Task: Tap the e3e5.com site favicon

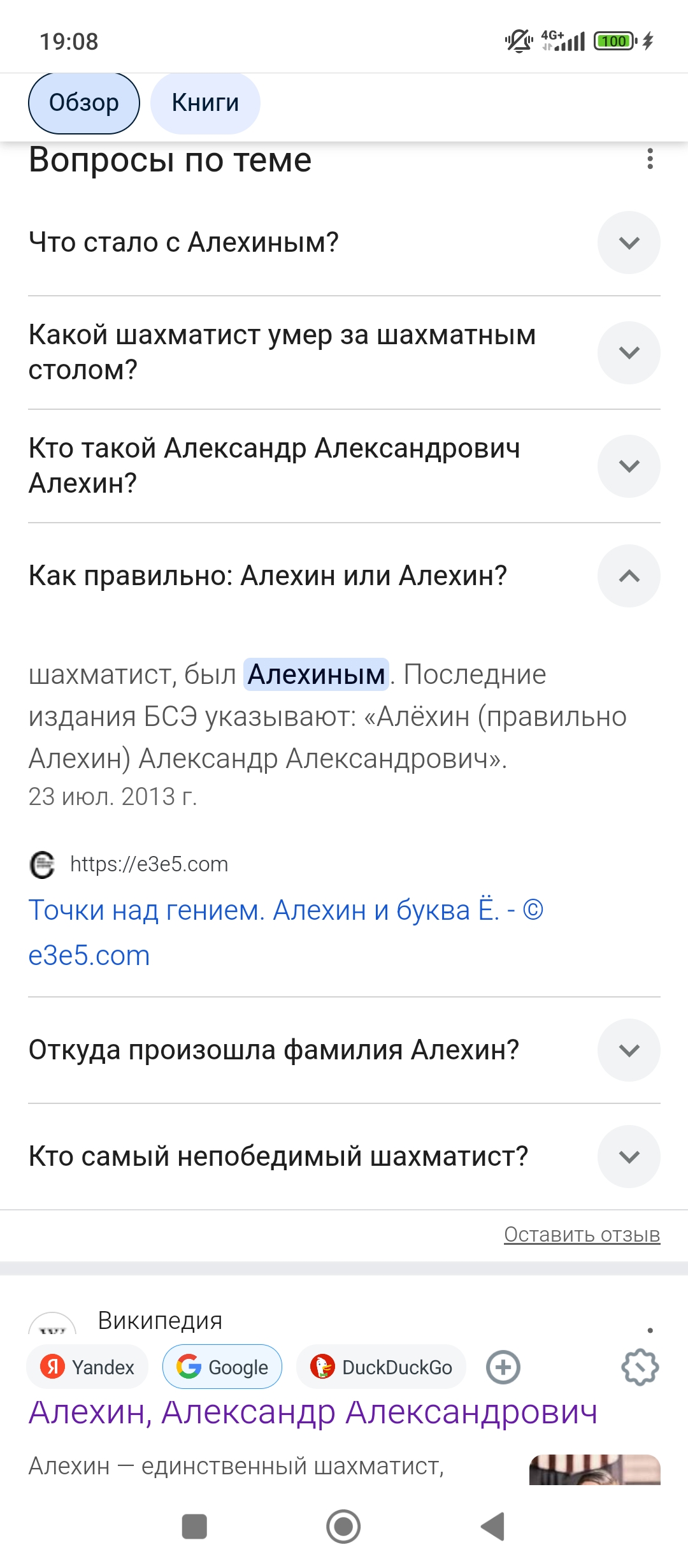Action: click(x=43, y=864)
